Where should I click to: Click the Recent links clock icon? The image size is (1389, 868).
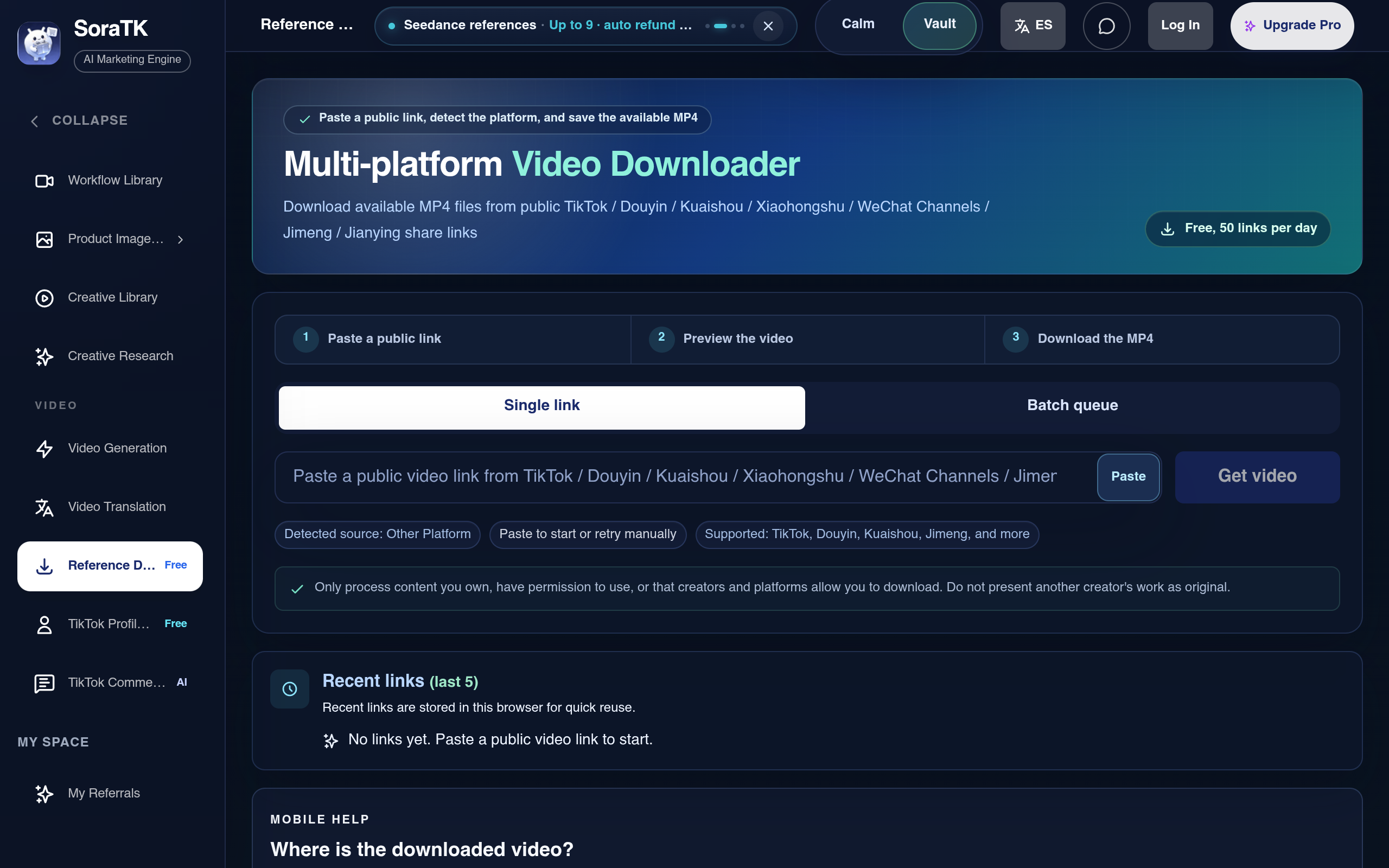[x=289, y=688]
